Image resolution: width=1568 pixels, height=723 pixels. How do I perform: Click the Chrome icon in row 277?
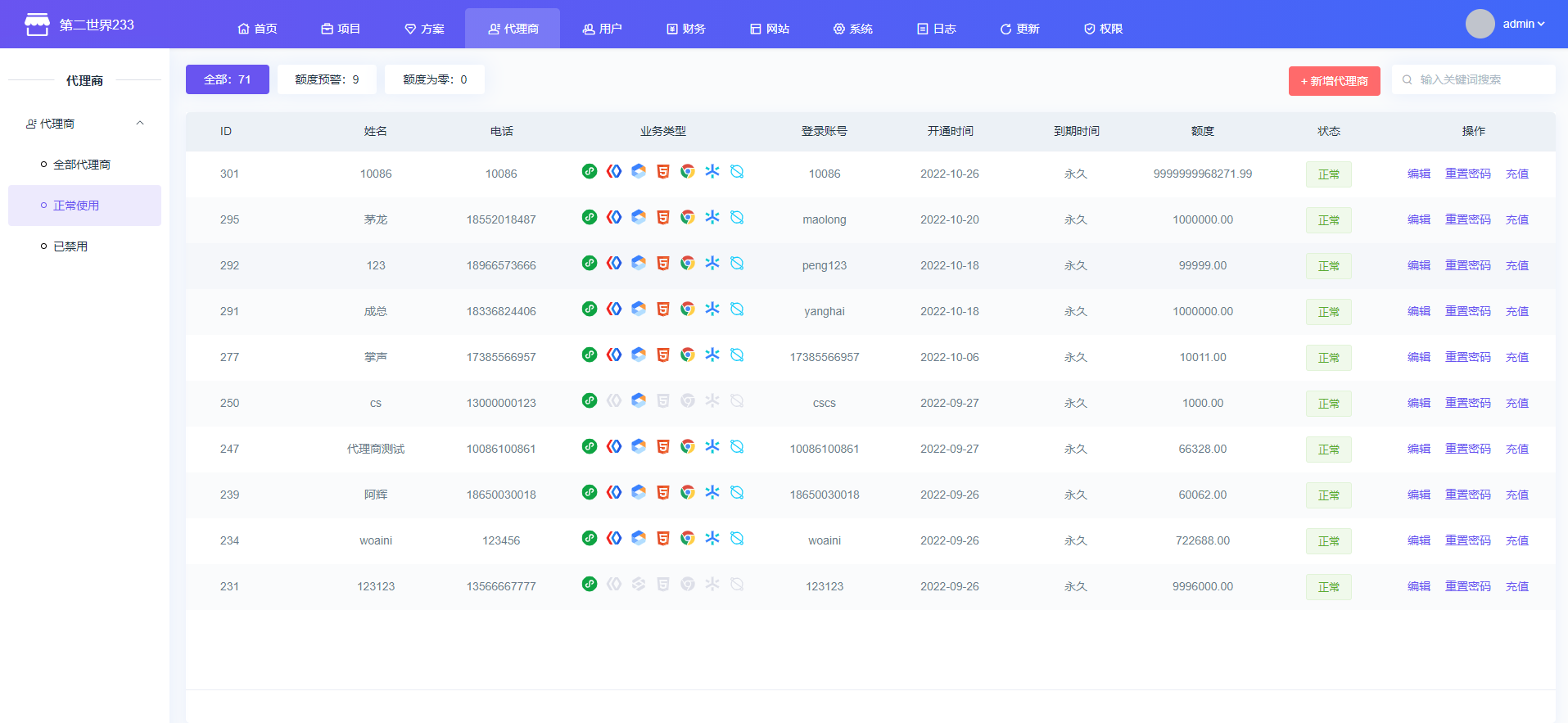point(688,355)
